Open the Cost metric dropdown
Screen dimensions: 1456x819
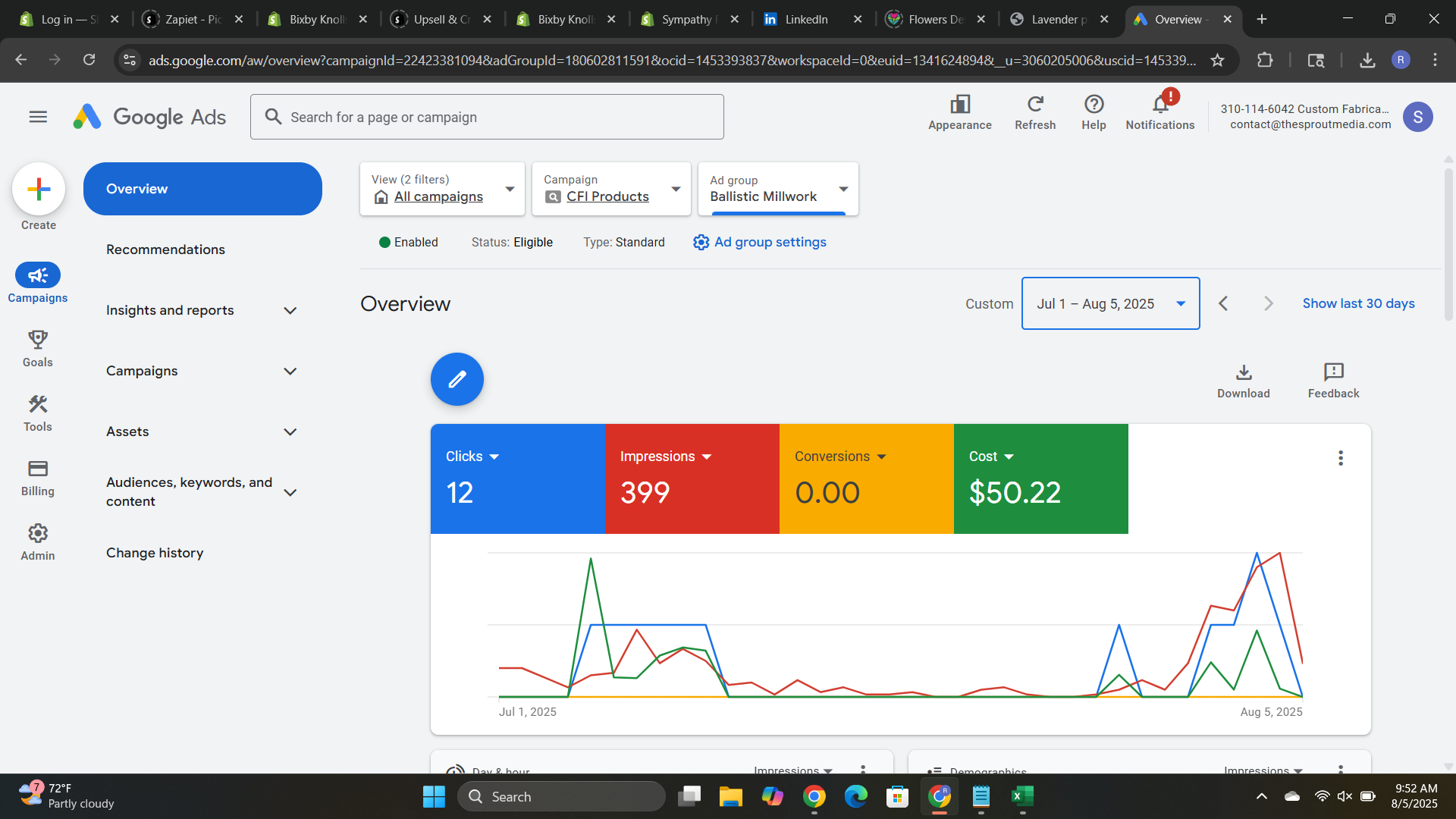click(x=991, y=457)
